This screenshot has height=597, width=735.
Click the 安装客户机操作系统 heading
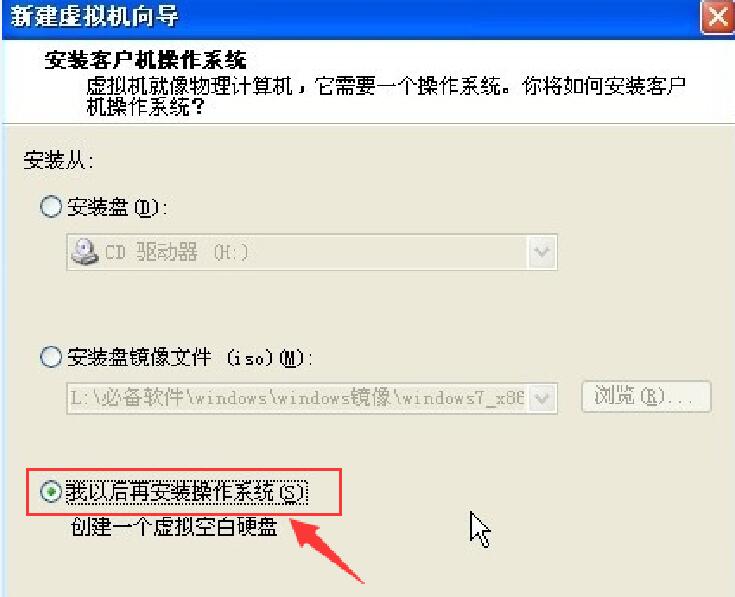point(145,60)
